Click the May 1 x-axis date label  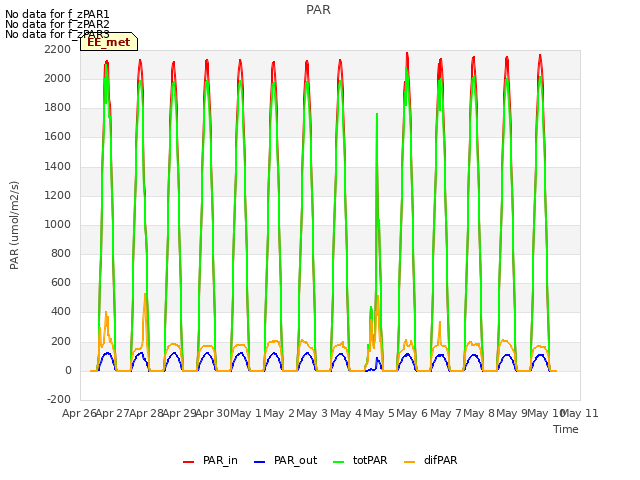point(246,413)
